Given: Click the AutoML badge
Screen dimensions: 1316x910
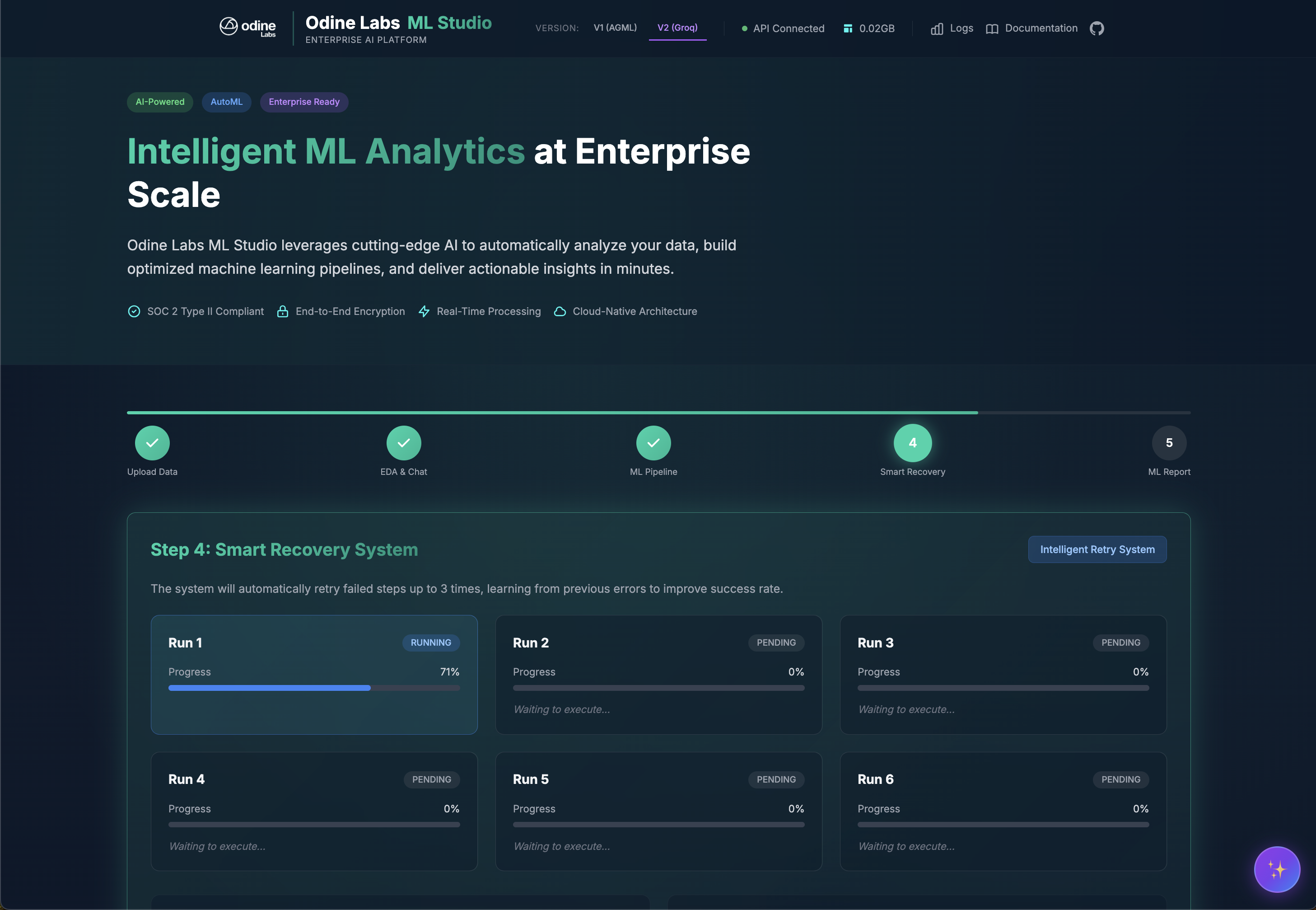Looking at the screenshot, I should pyautogui.click(x=226, y=102).
